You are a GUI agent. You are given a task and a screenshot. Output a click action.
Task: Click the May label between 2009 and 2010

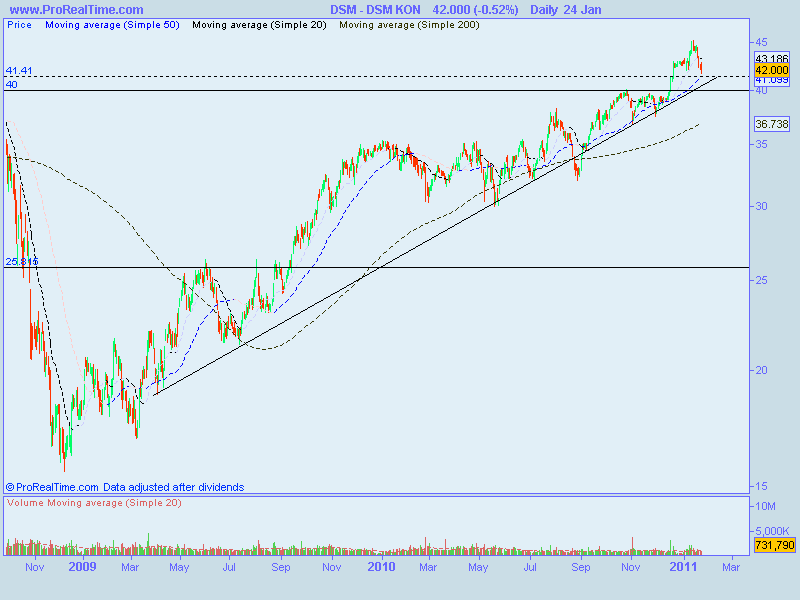pos(179,567)
